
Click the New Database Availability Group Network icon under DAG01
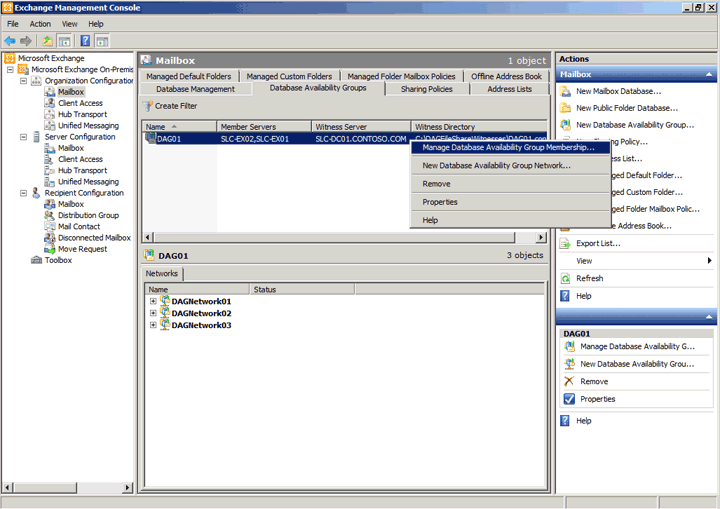click(x=569, y=364)
